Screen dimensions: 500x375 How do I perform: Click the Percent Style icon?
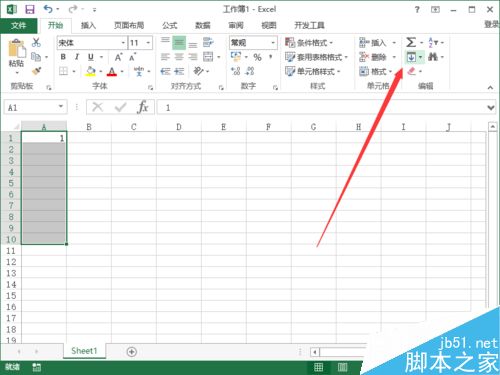[x=257, y=57]
